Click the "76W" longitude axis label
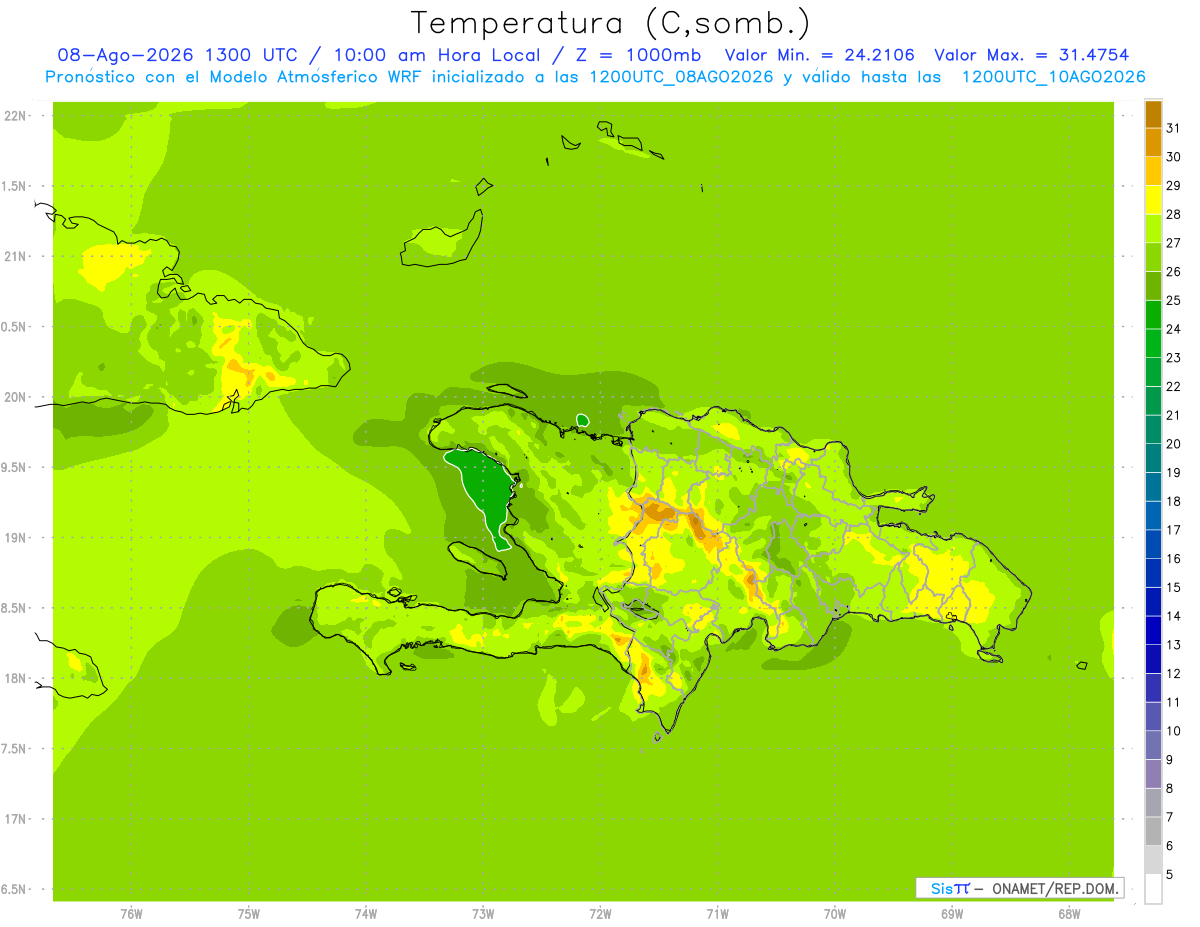 coord(131,913)
